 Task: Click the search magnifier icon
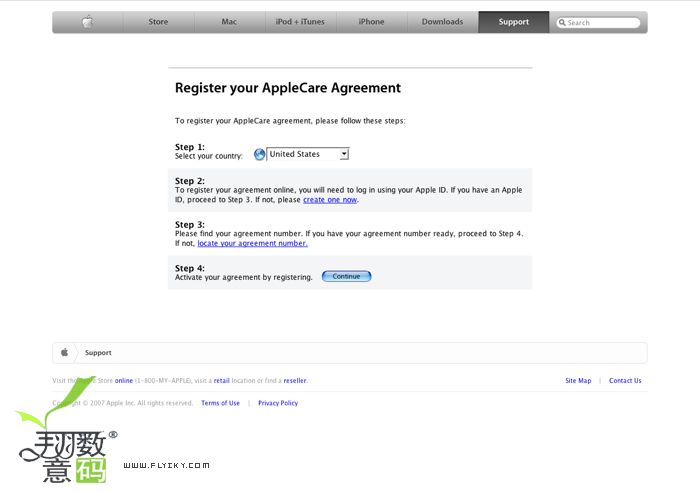click(x=562, y=22)
